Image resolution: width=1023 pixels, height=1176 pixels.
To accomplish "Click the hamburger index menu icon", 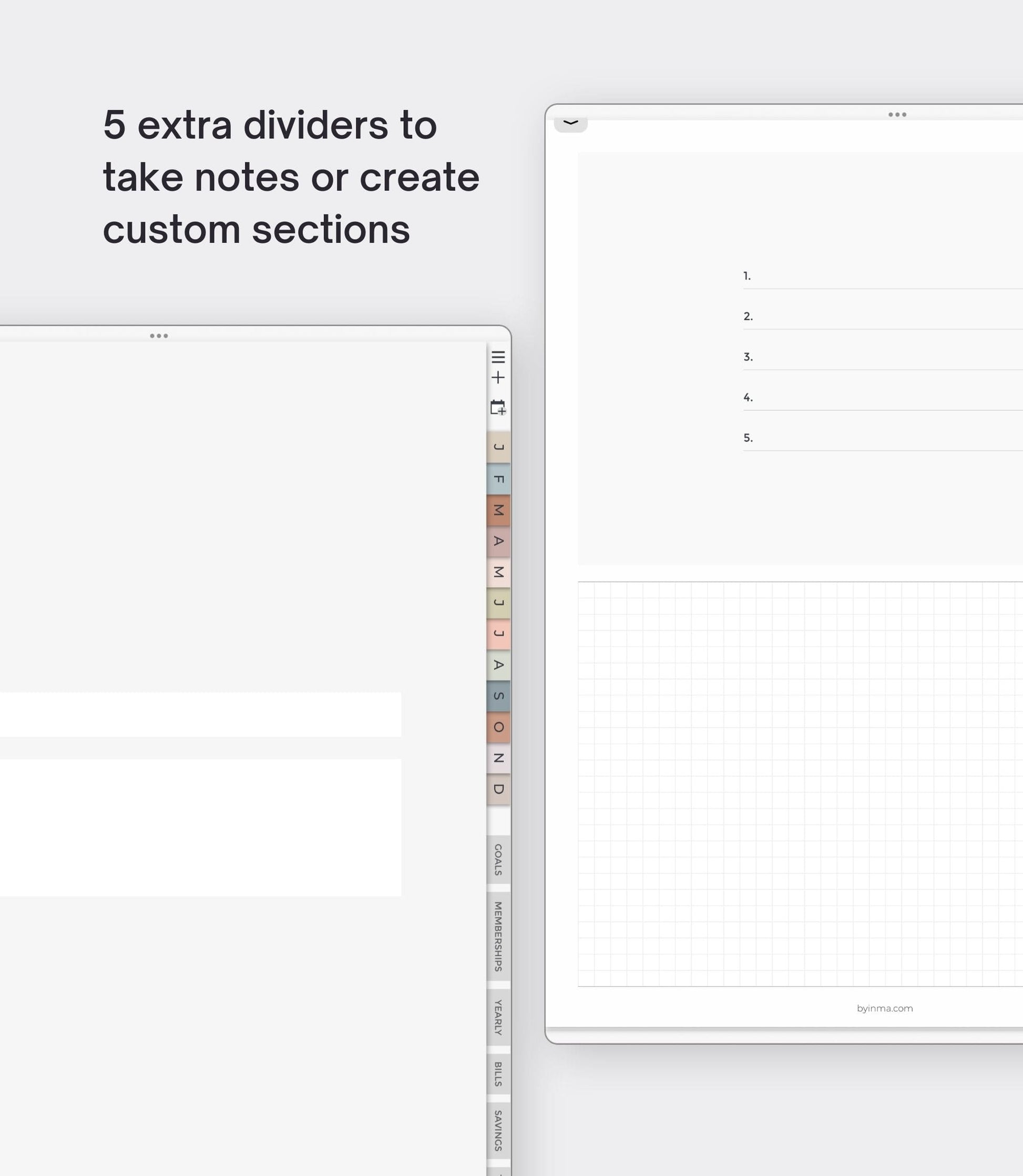I will (x=498, y=357).
